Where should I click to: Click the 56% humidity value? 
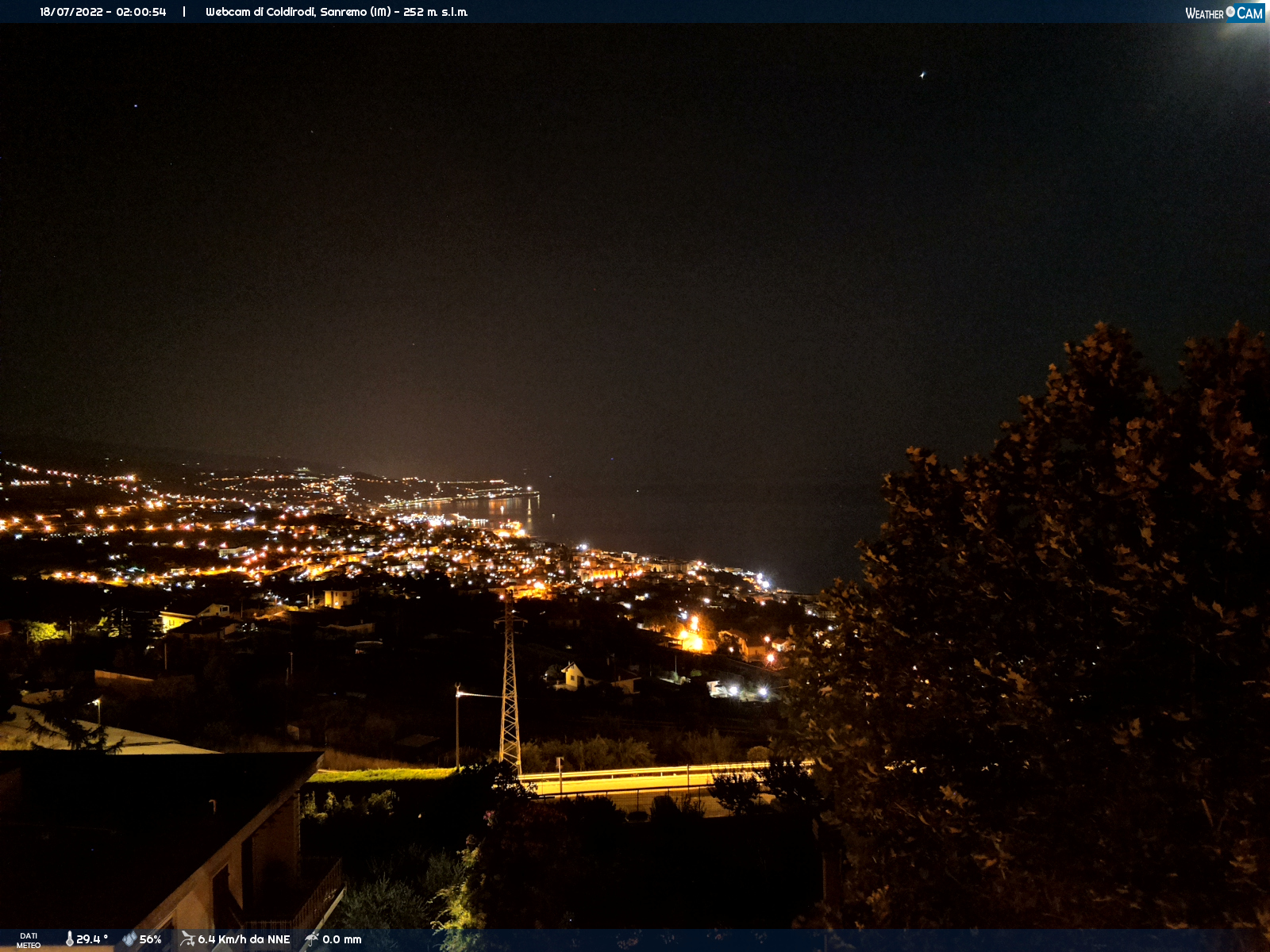point(150,939)
